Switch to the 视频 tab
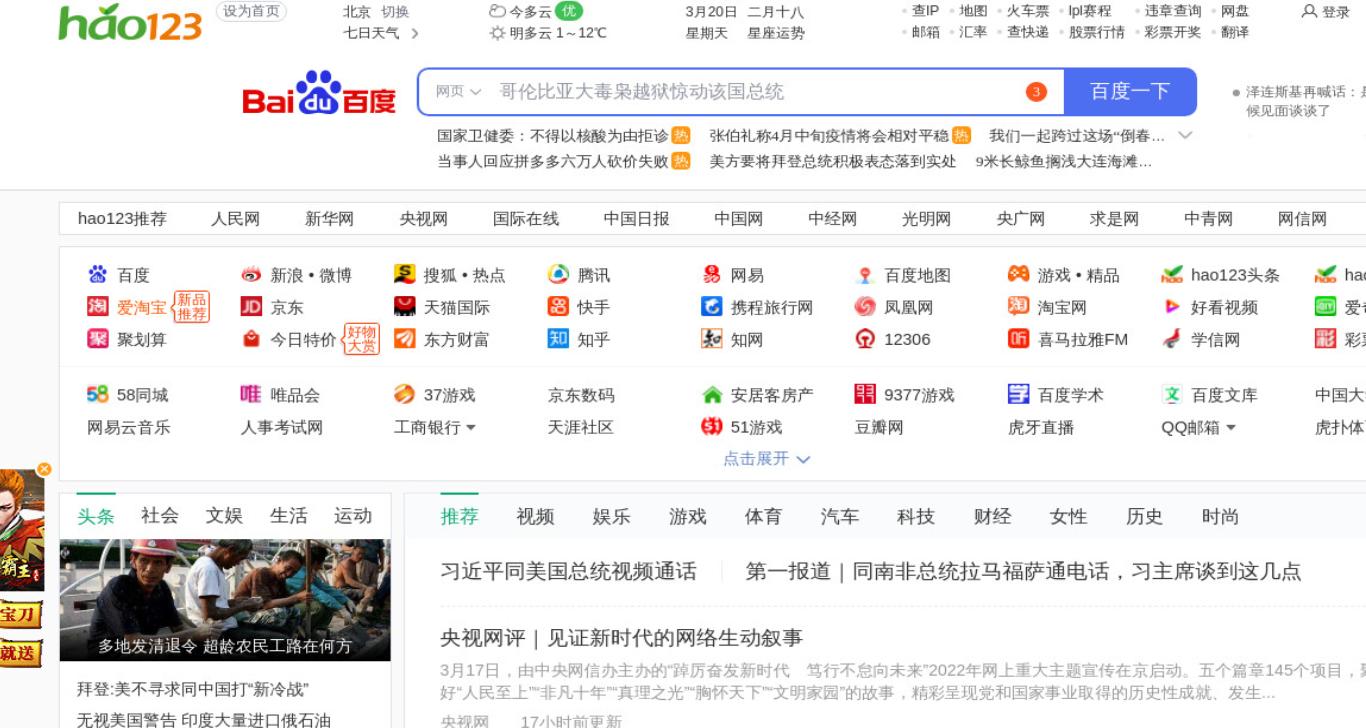 (535, 516)
